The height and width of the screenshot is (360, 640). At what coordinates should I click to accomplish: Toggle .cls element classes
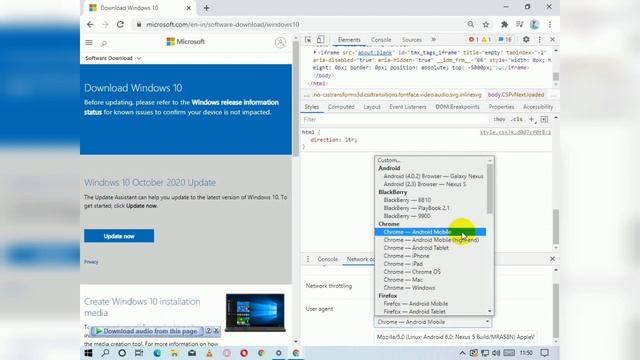517,119
